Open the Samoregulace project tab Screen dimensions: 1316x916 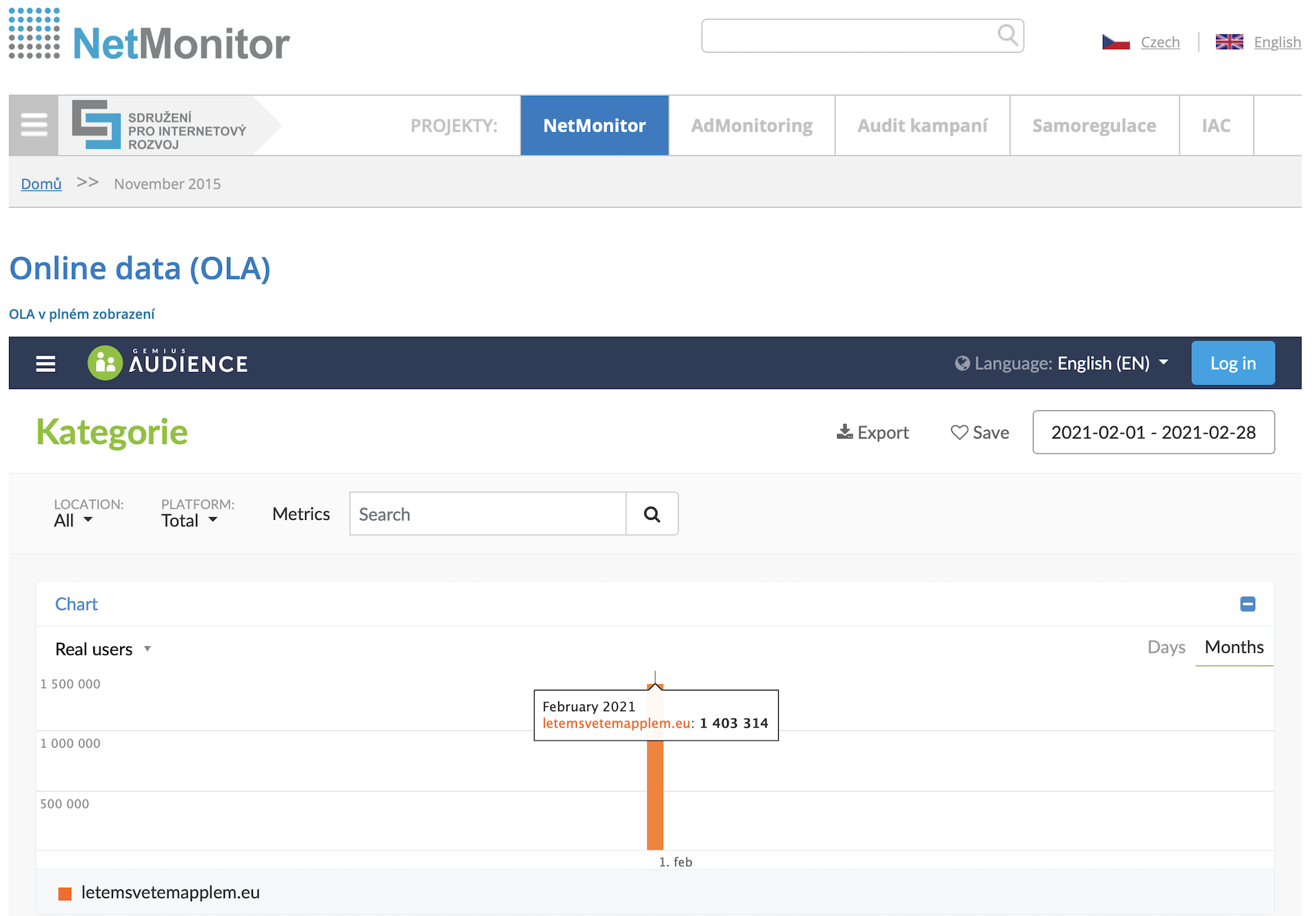coord(1094,125)
